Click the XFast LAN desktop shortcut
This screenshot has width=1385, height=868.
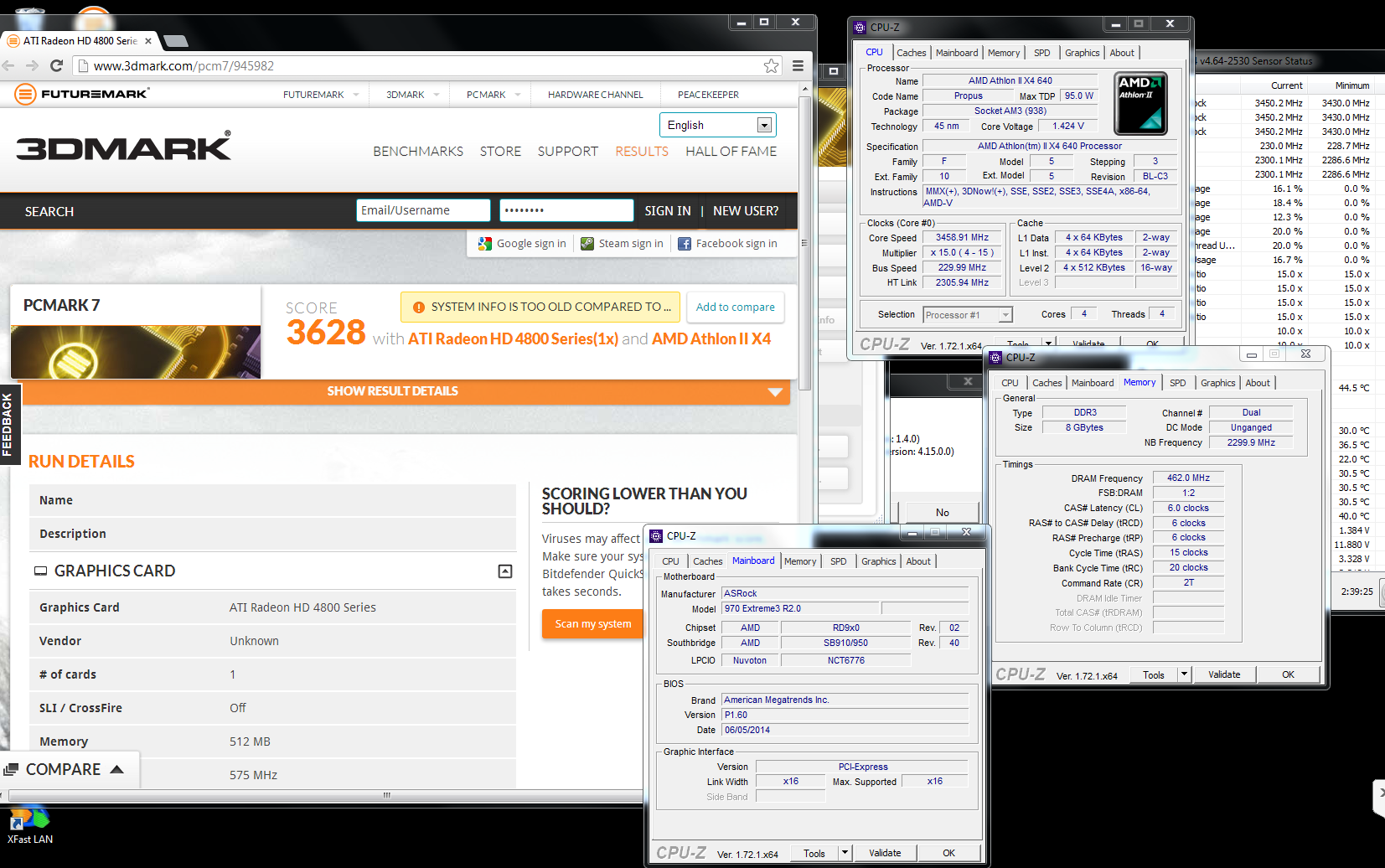[30, 826]
